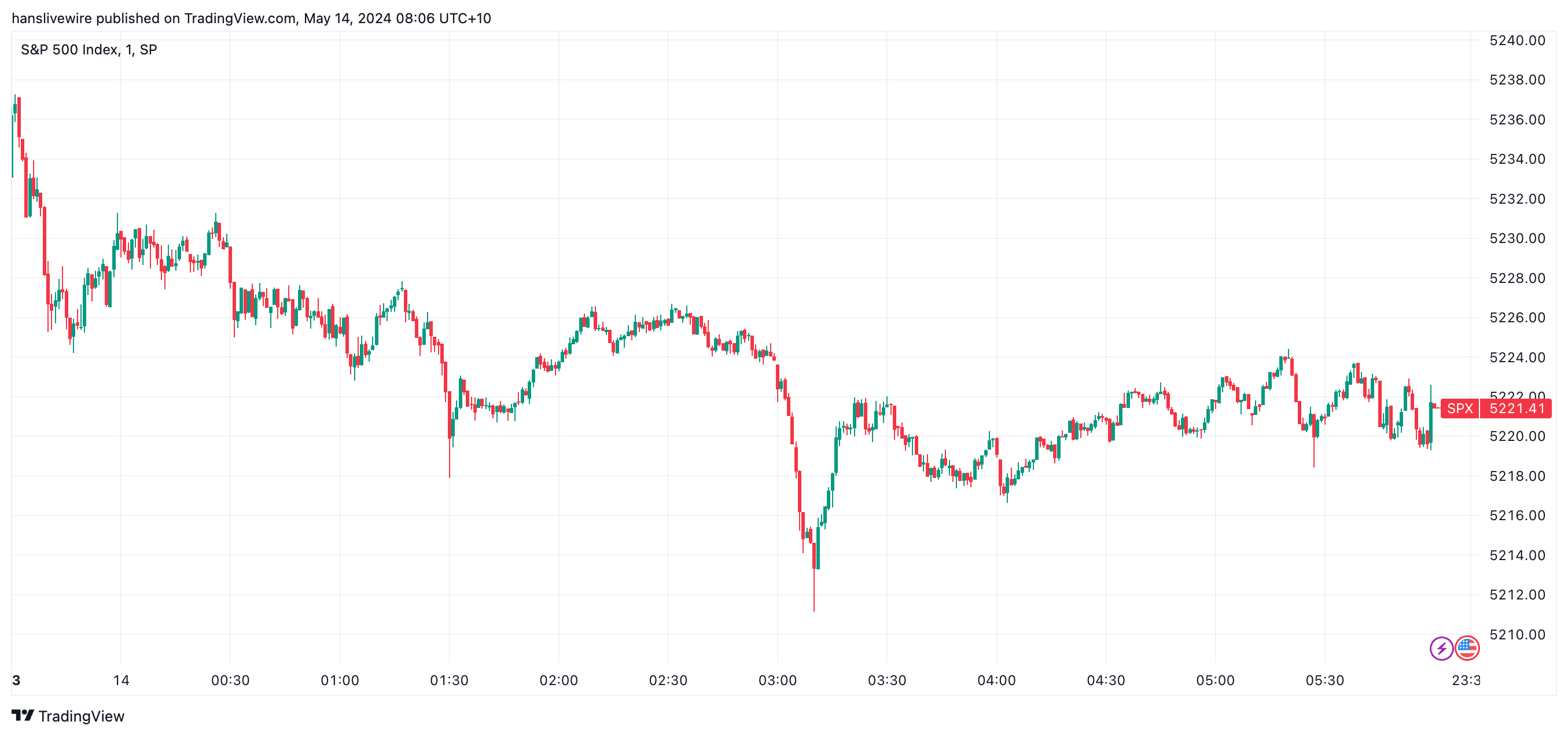Click the 5210.00 price scale label
Screen dimensions: 1568x736
coord(1517,634)
